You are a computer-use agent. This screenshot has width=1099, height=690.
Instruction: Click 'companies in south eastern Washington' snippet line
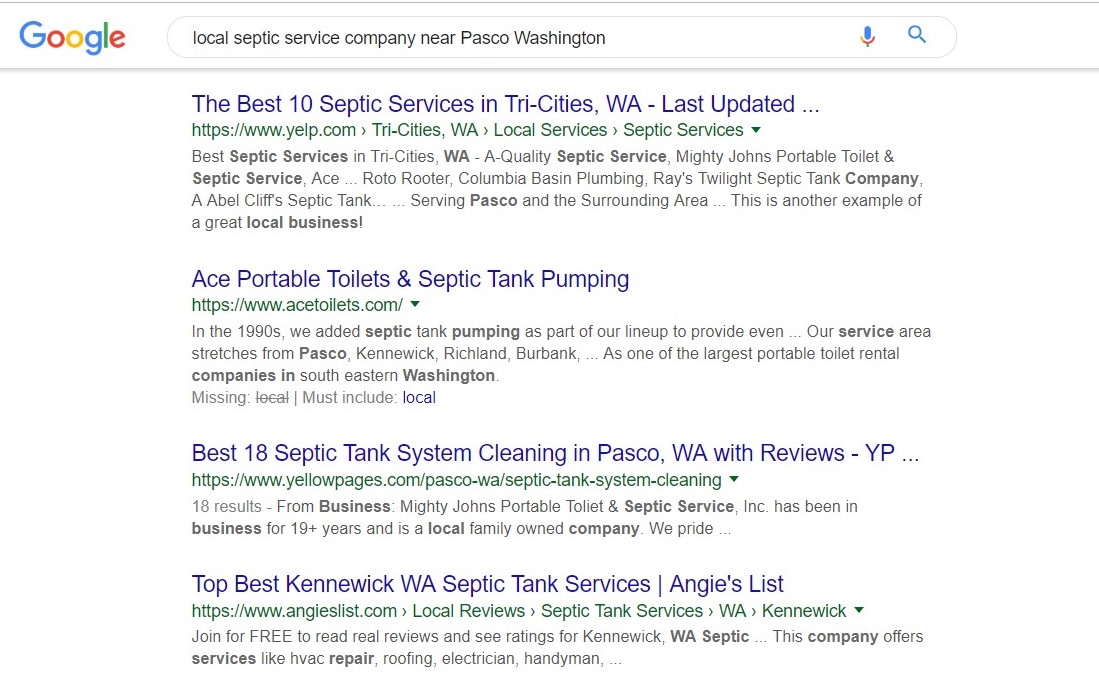pos(346,375)
